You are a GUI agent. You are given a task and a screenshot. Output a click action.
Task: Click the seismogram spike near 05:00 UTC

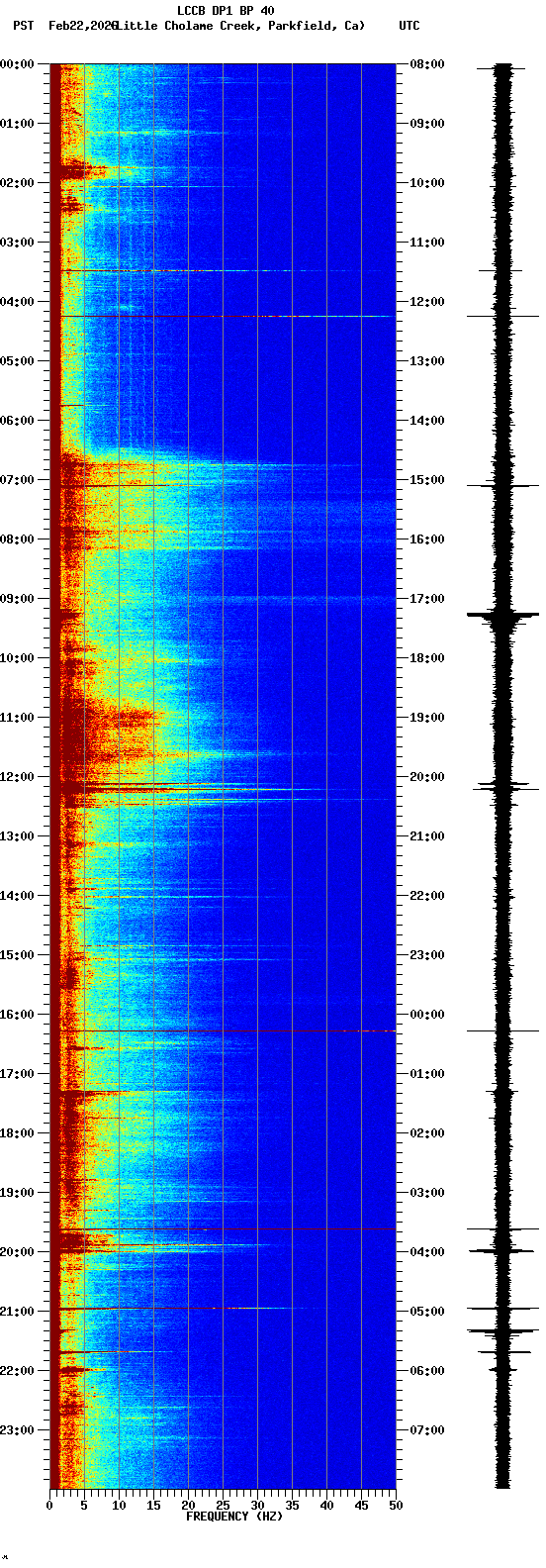[502, 1308]
